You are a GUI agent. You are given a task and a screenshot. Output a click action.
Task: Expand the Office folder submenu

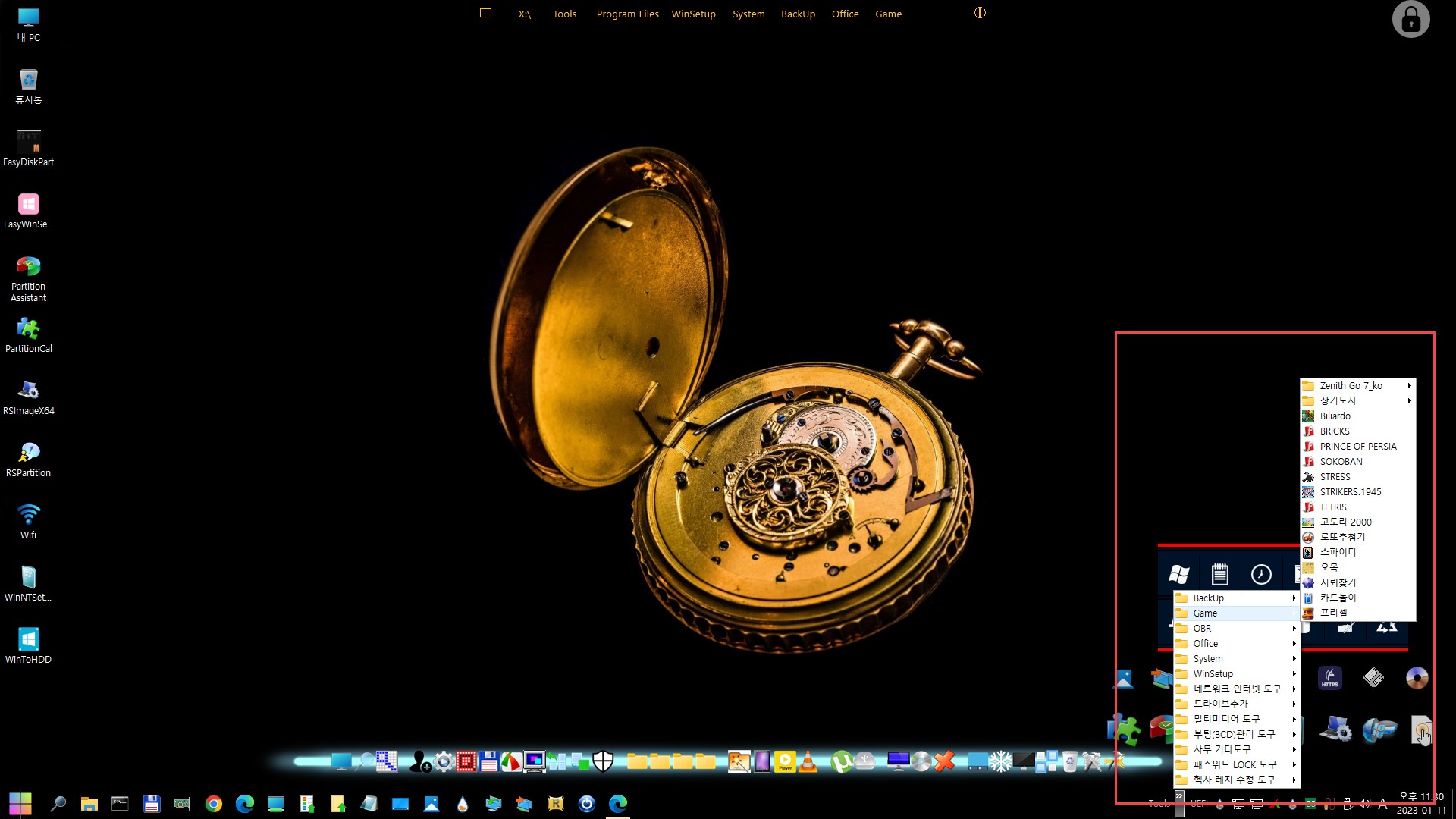(x=1237, y=643)
